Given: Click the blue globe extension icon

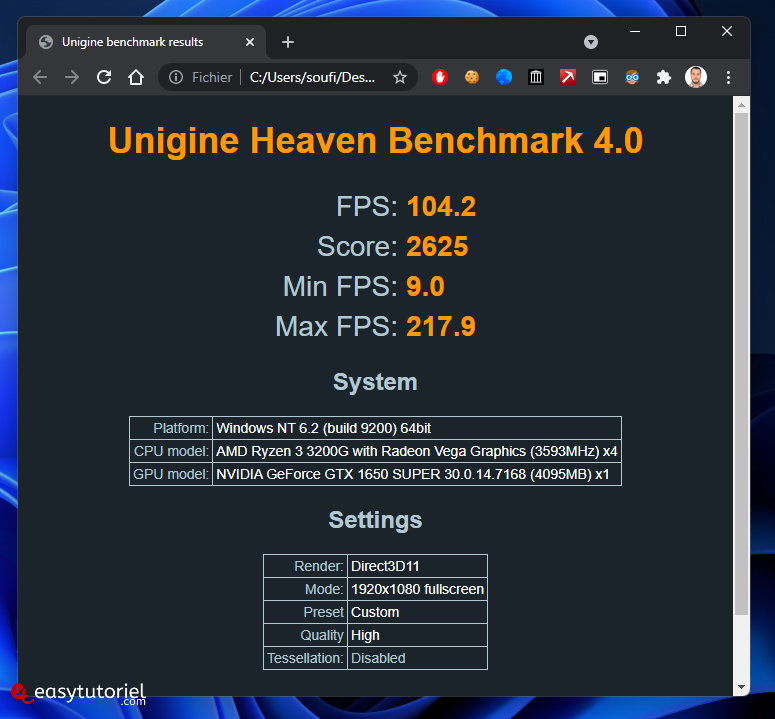Looking at the screenshot, I should [x=504, y=77].
